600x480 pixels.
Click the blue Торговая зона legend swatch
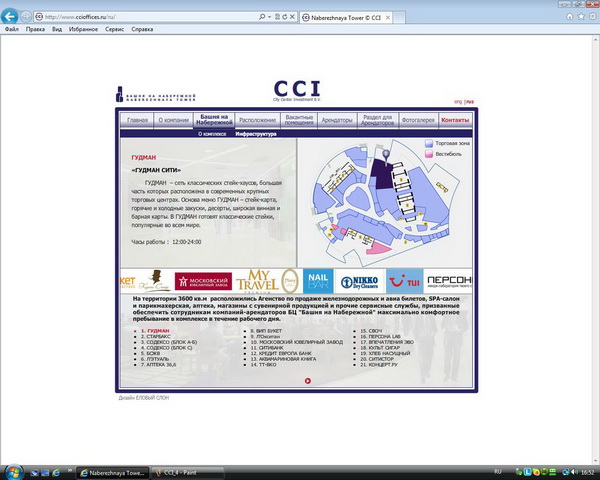[429, 144]
